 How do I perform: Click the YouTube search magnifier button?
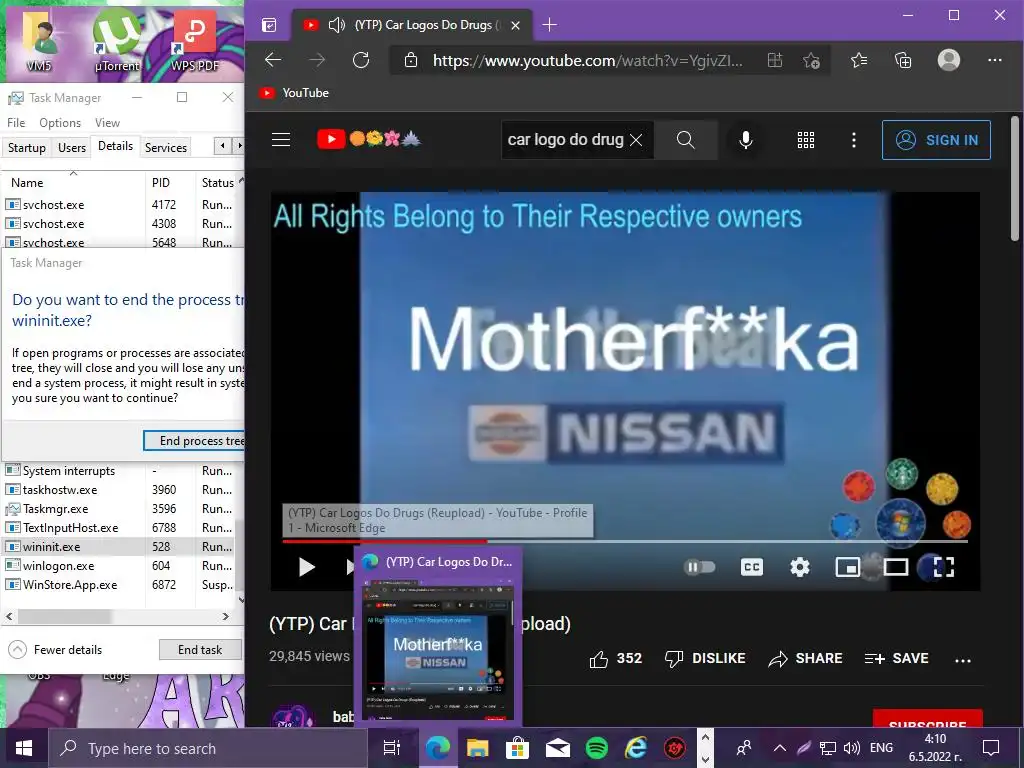685,140
